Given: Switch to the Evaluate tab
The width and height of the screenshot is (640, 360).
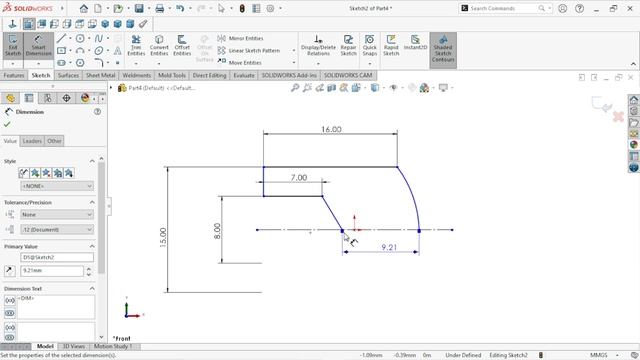Looking at the screenshot, I should point(244,76).
